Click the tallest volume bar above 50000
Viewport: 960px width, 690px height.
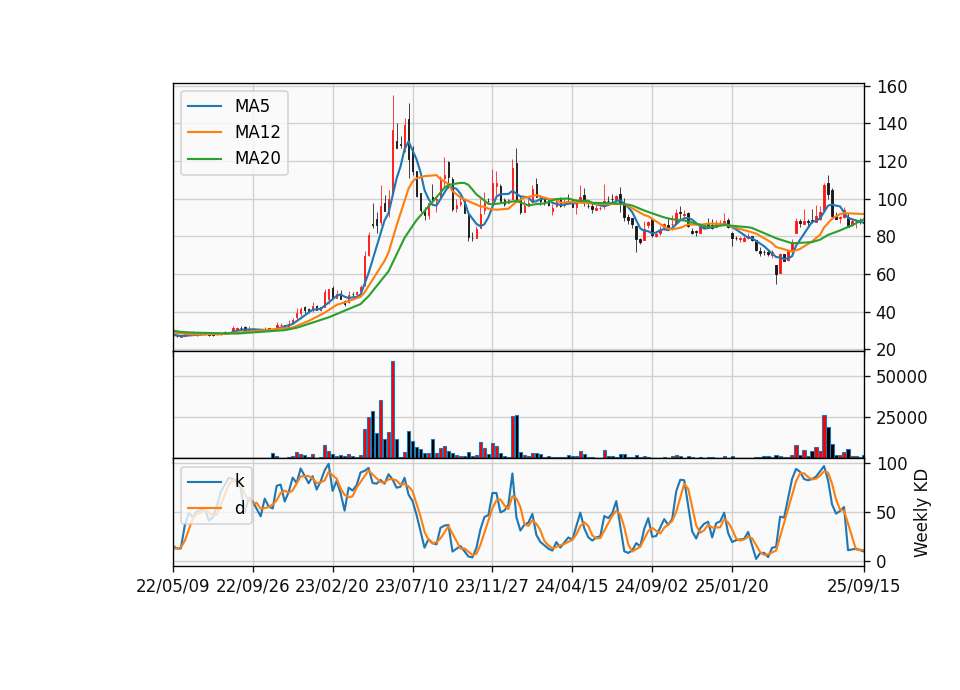tap(392, 410)
